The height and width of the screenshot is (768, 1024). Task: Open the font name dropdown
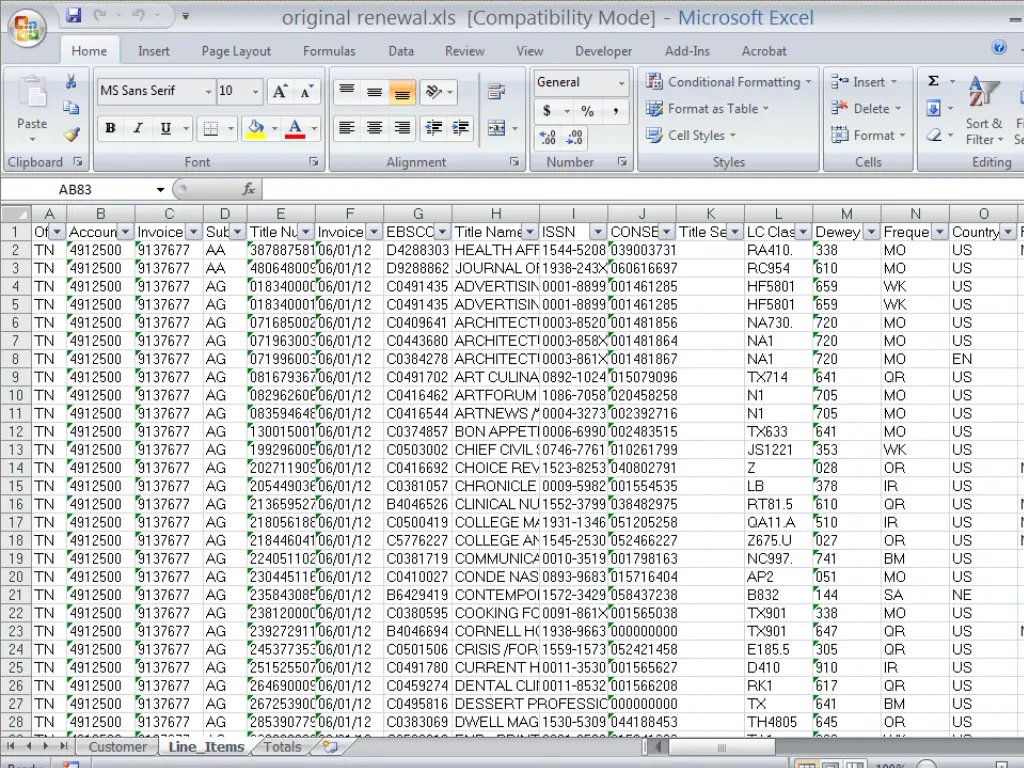tap(208, 91)
